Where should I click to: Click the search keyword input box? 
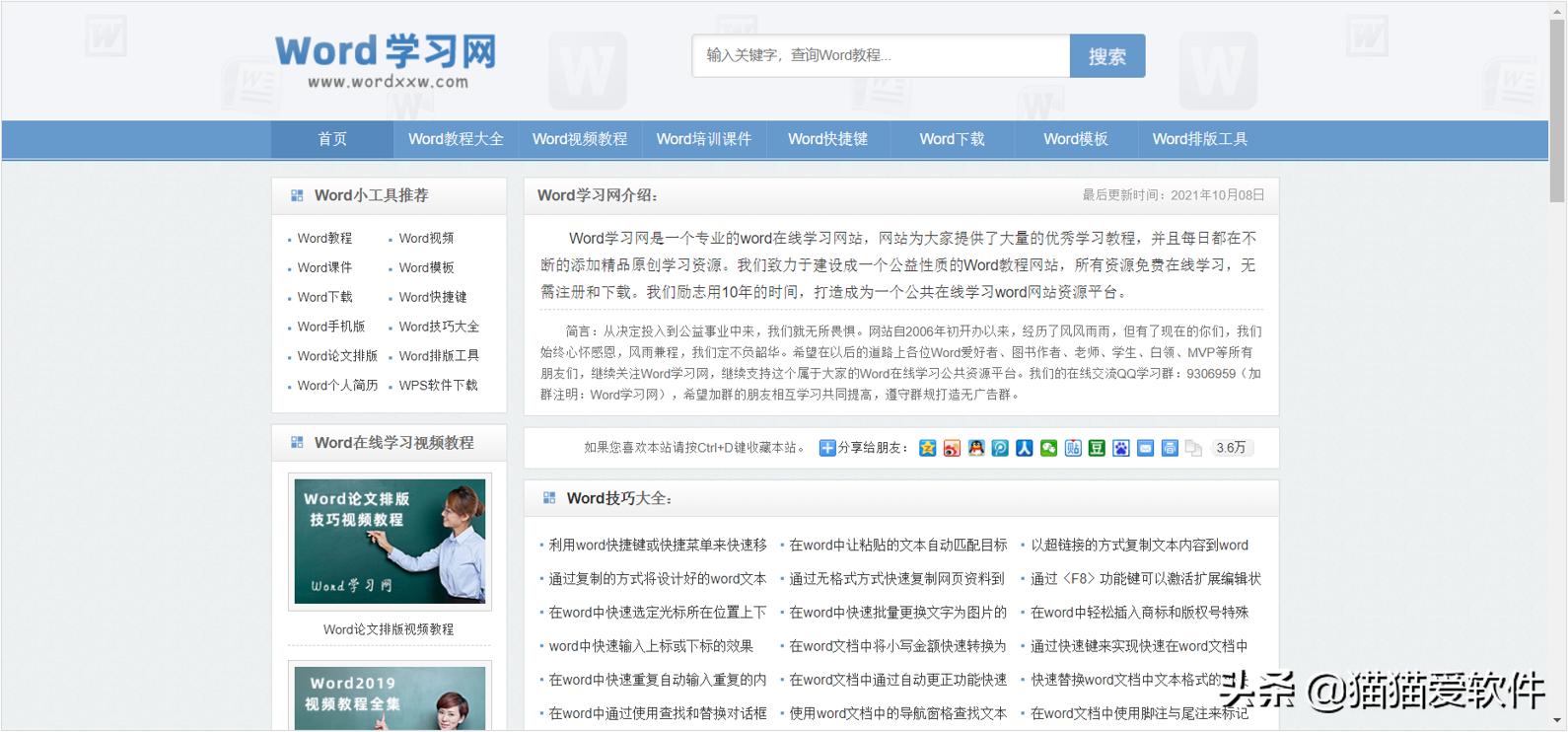[881, 55]
